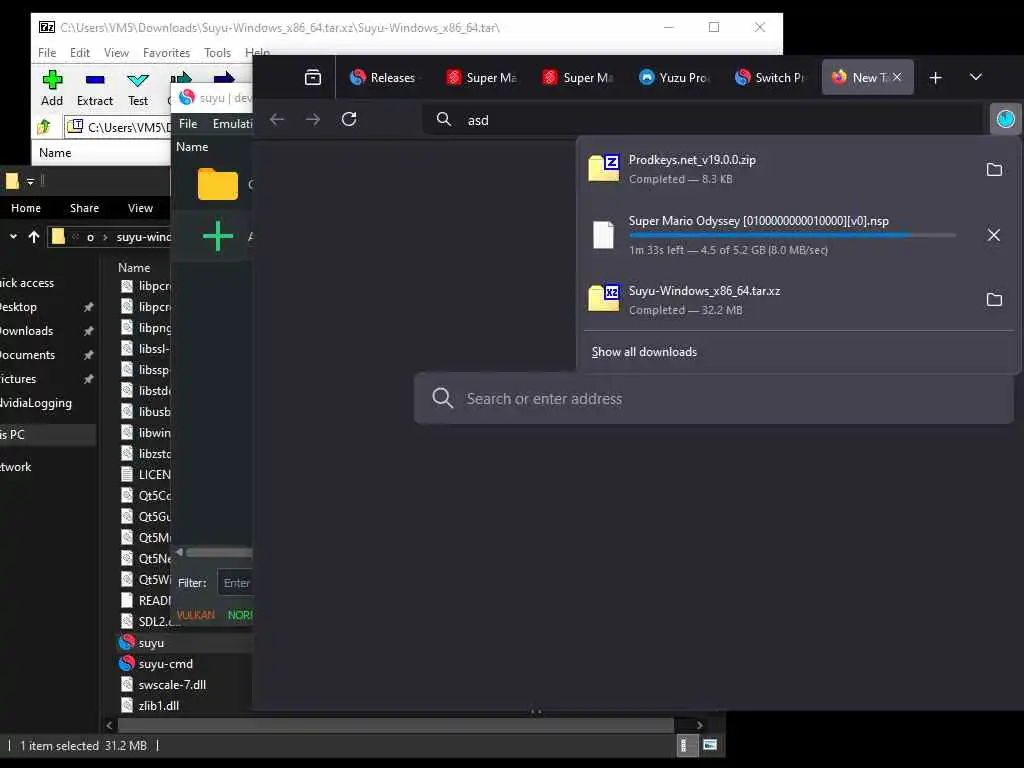Cancel the Super Mario Odyssey download
1024x768 pixels.
[993, 235]
